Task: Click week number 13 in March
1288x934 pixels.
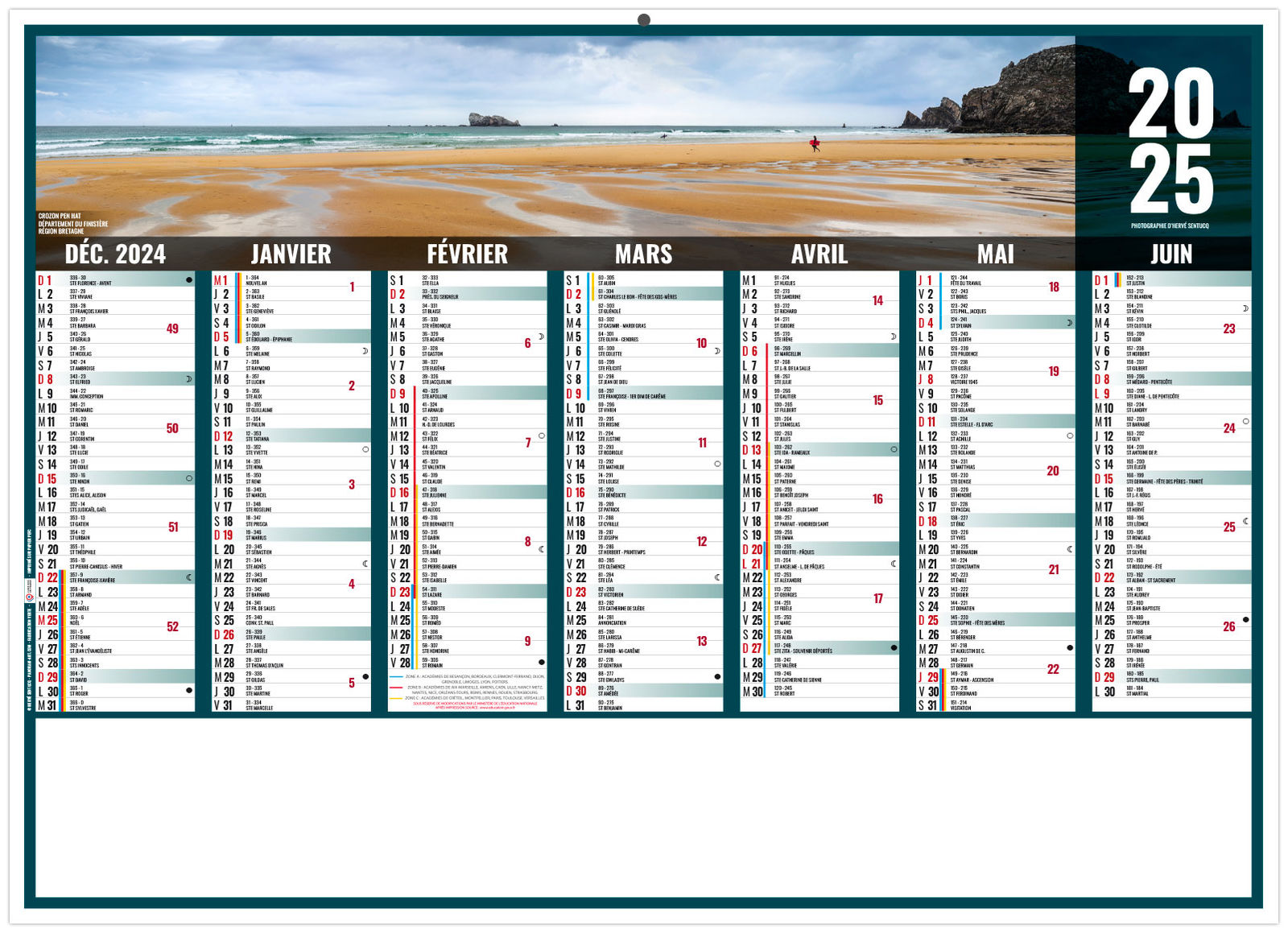Action: [x=702, y=641]
